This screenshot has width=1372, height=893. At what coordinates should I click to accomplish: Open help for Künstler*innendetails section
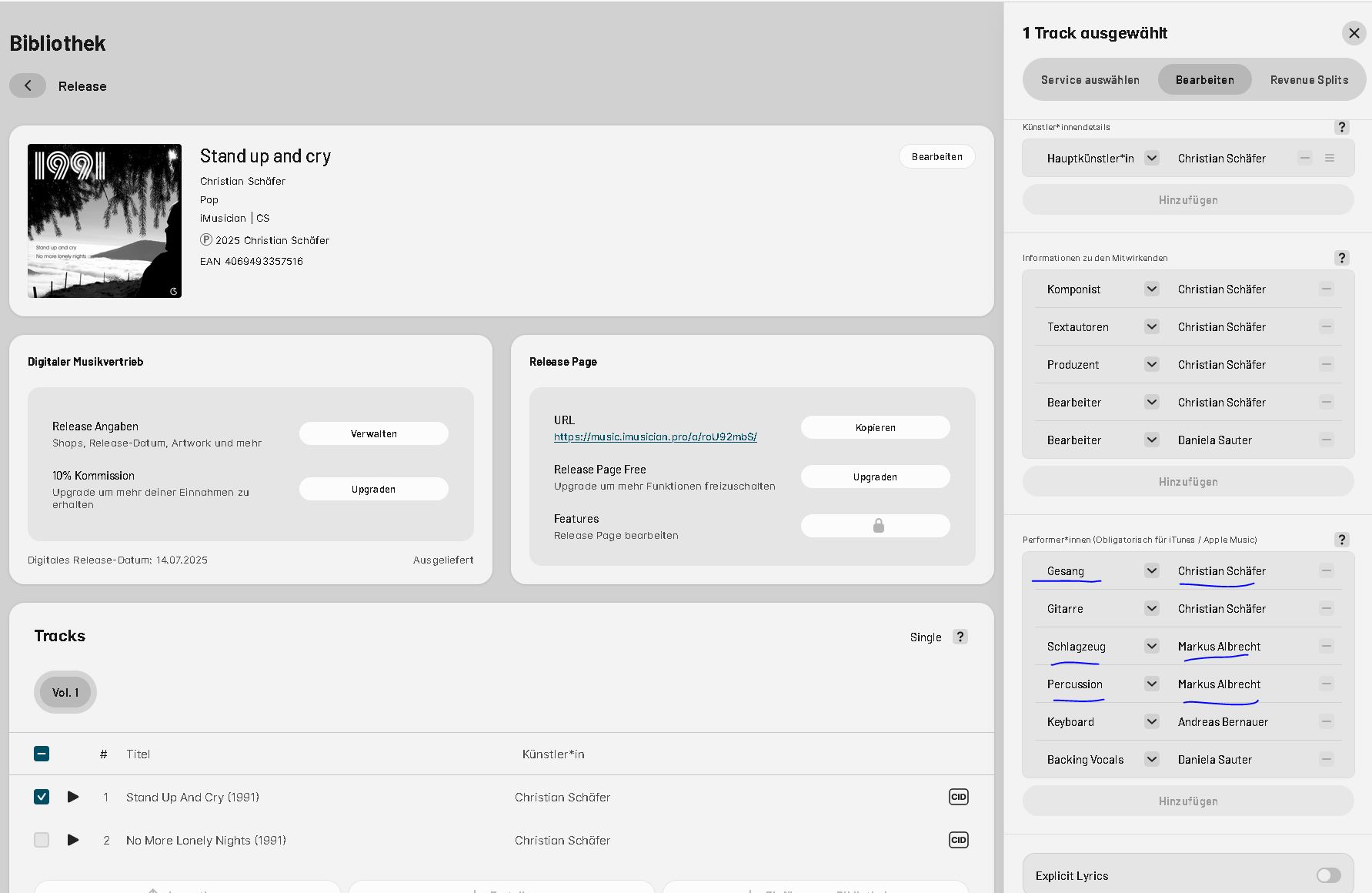pyautogui.click(x=1342, y=127)
